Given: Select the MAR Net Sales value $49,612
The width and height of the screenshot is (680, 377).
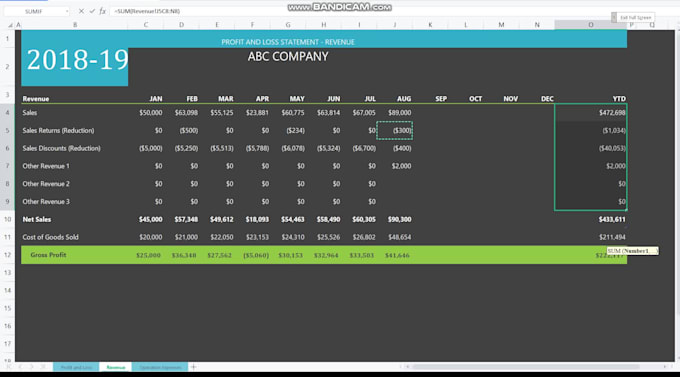Looking at the screenshot, I should pos(222,219).
